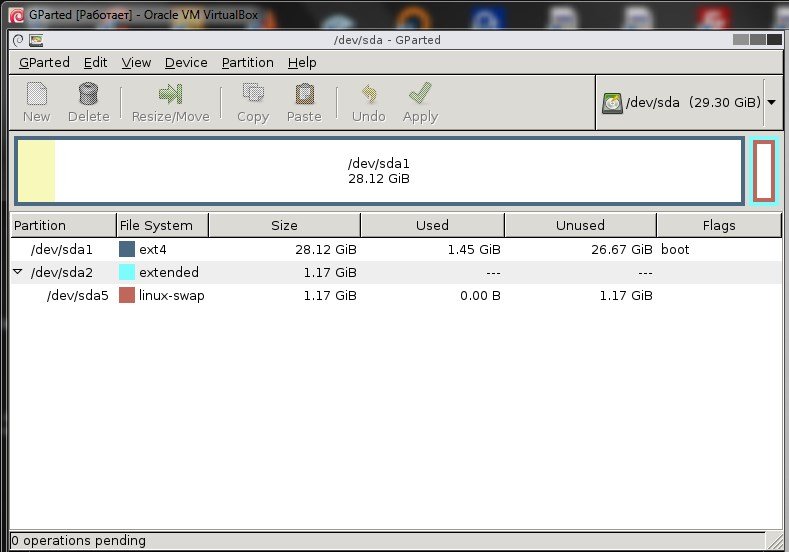Click the New partition toolbar icon
This screenshot has width=789, height=552.
[37, 94]
